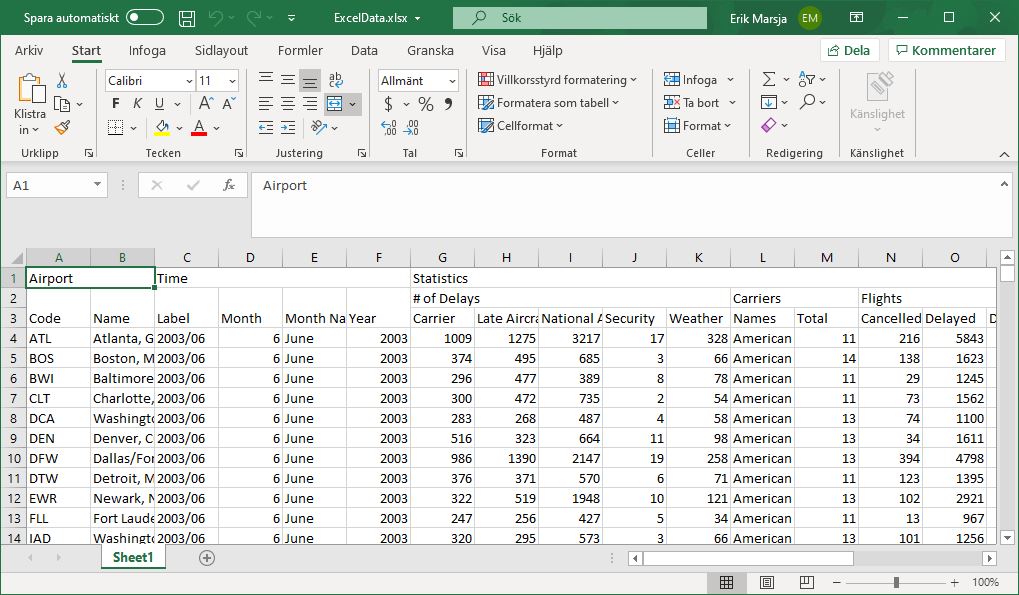Click the increase indent icon

point(288,127)
